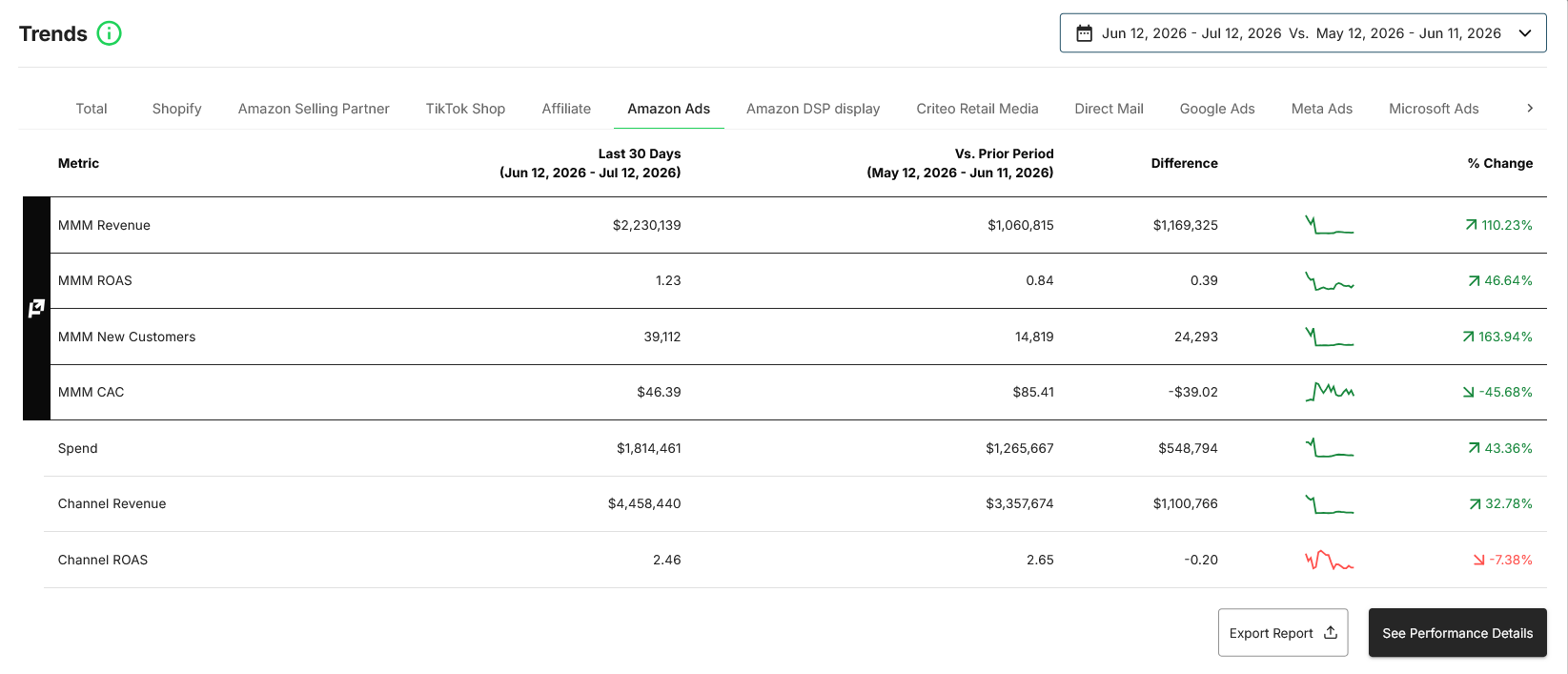Open the Direct Mail tab
Image resolution: width=1568 pixels, height=674 pixels.
coord(1109,109)
